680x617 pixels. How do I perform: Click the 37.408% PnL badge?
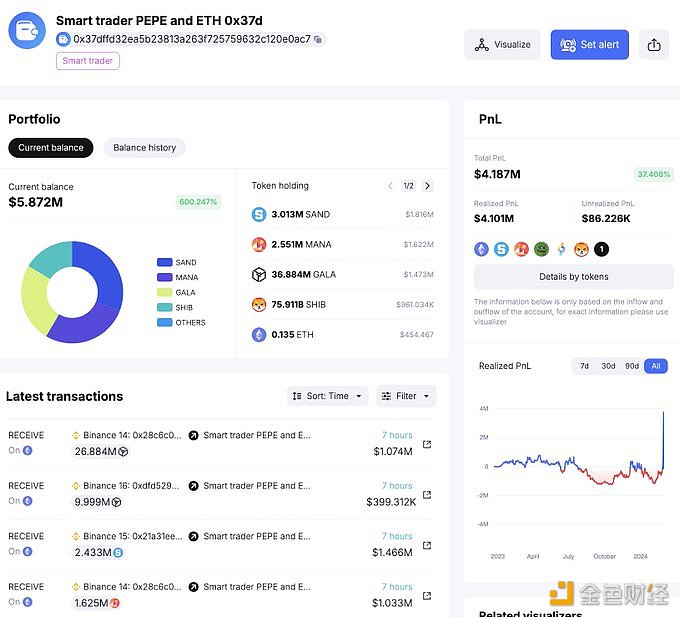coord(654,174)
